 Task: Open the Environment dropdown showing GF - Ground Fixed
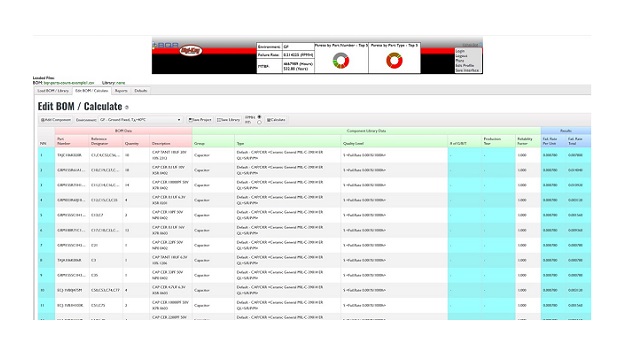click(140, 120)
